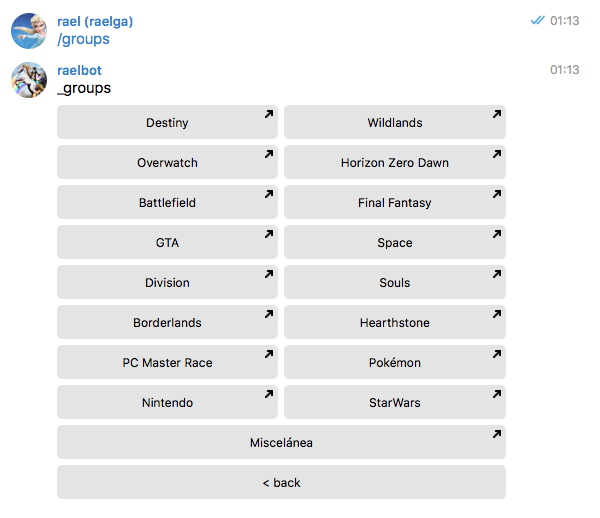Open the Division group link
600x518 pixels.
pyautogui.click(x=167, y=283)
